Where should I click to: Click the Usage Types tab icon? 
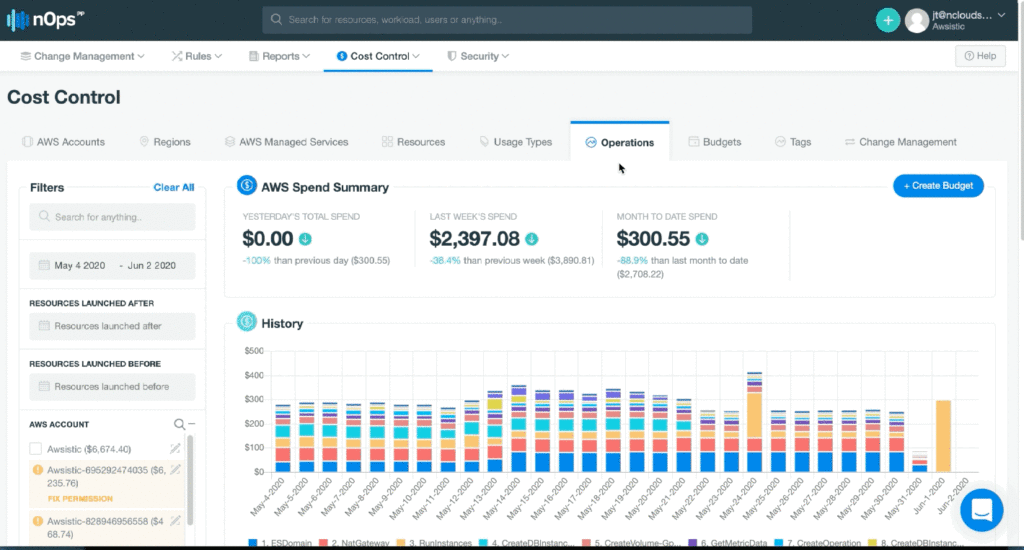pyautogui.click(x=484, y=142)
